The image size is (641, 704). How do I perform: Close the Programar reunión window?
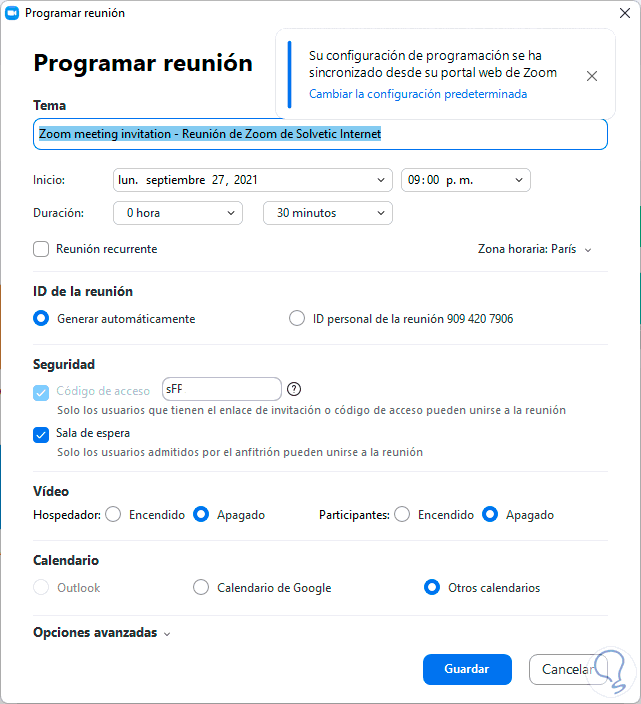[622, 13]
